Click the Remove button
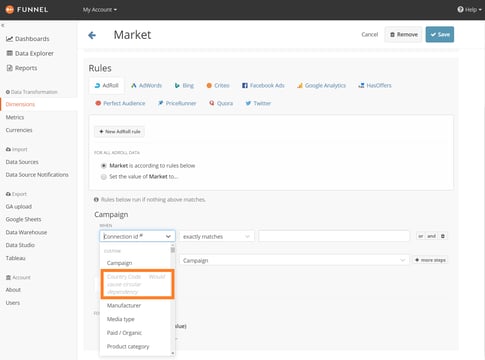 coord(403,34)
